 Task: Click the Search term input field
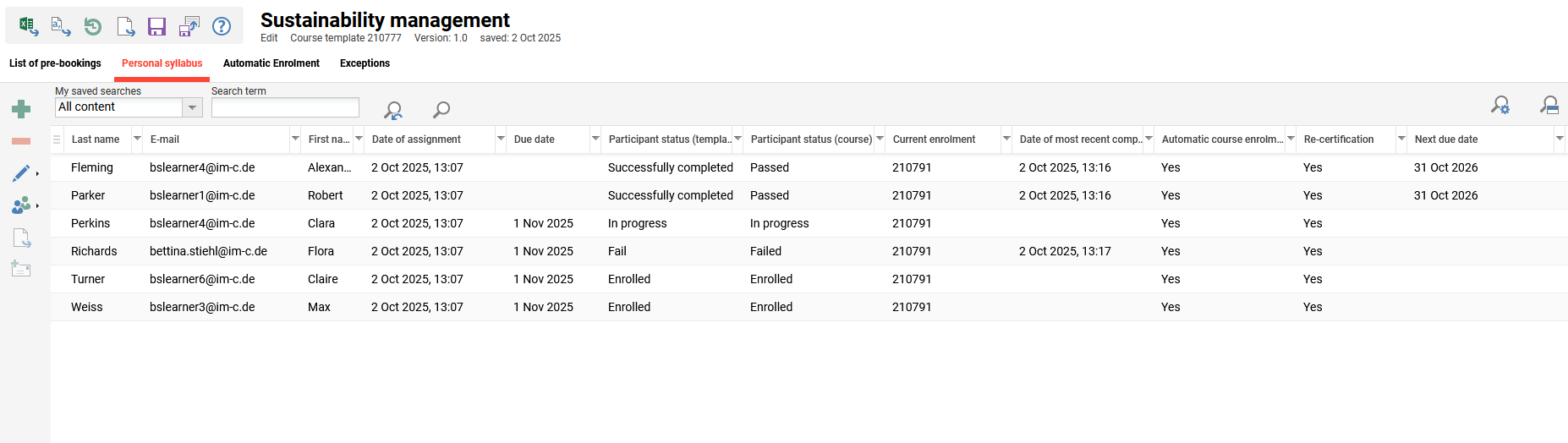(x=285, y=107)
